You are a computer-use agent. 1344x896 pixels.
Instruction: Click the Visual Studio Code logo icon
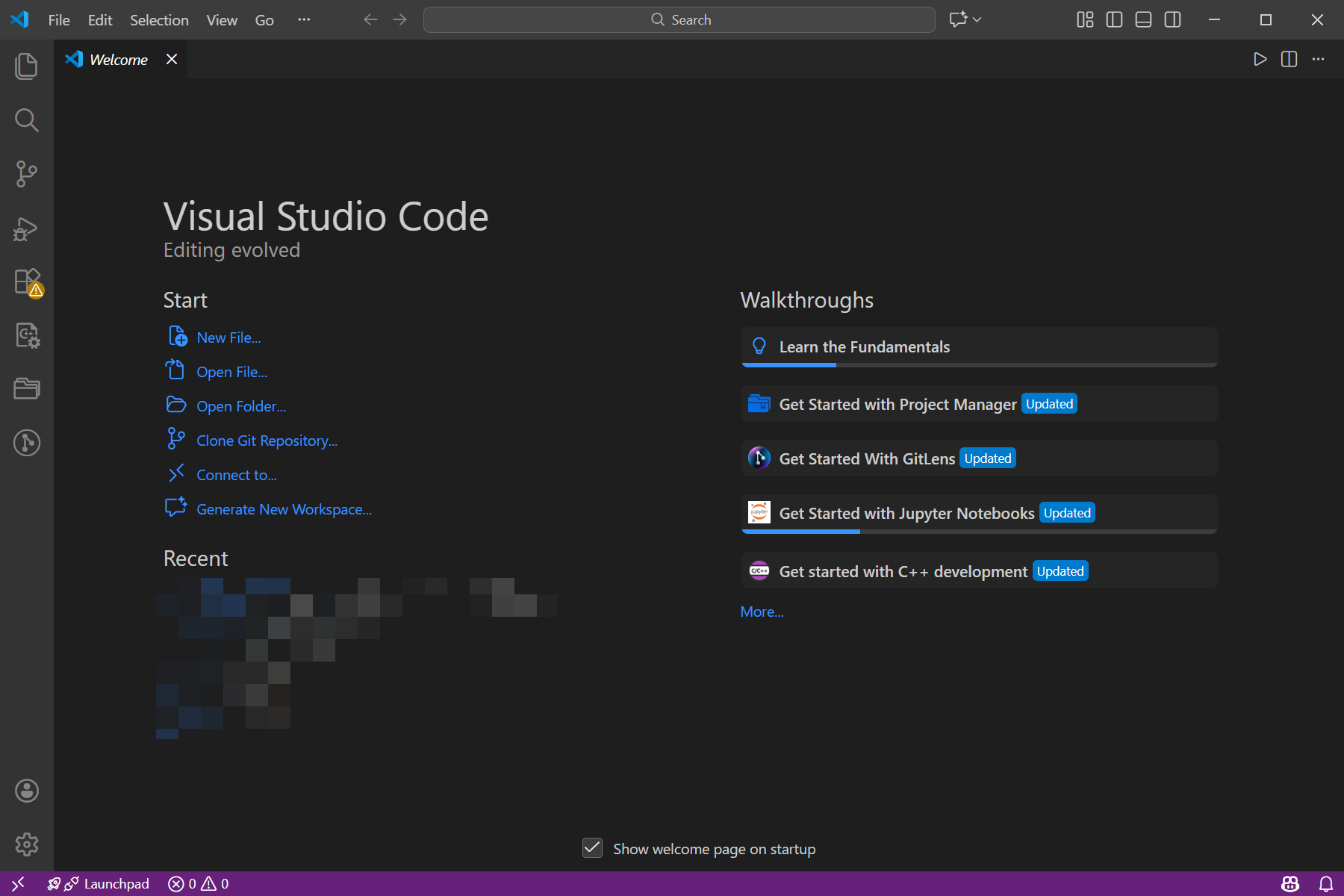click(x=19, y=19)
